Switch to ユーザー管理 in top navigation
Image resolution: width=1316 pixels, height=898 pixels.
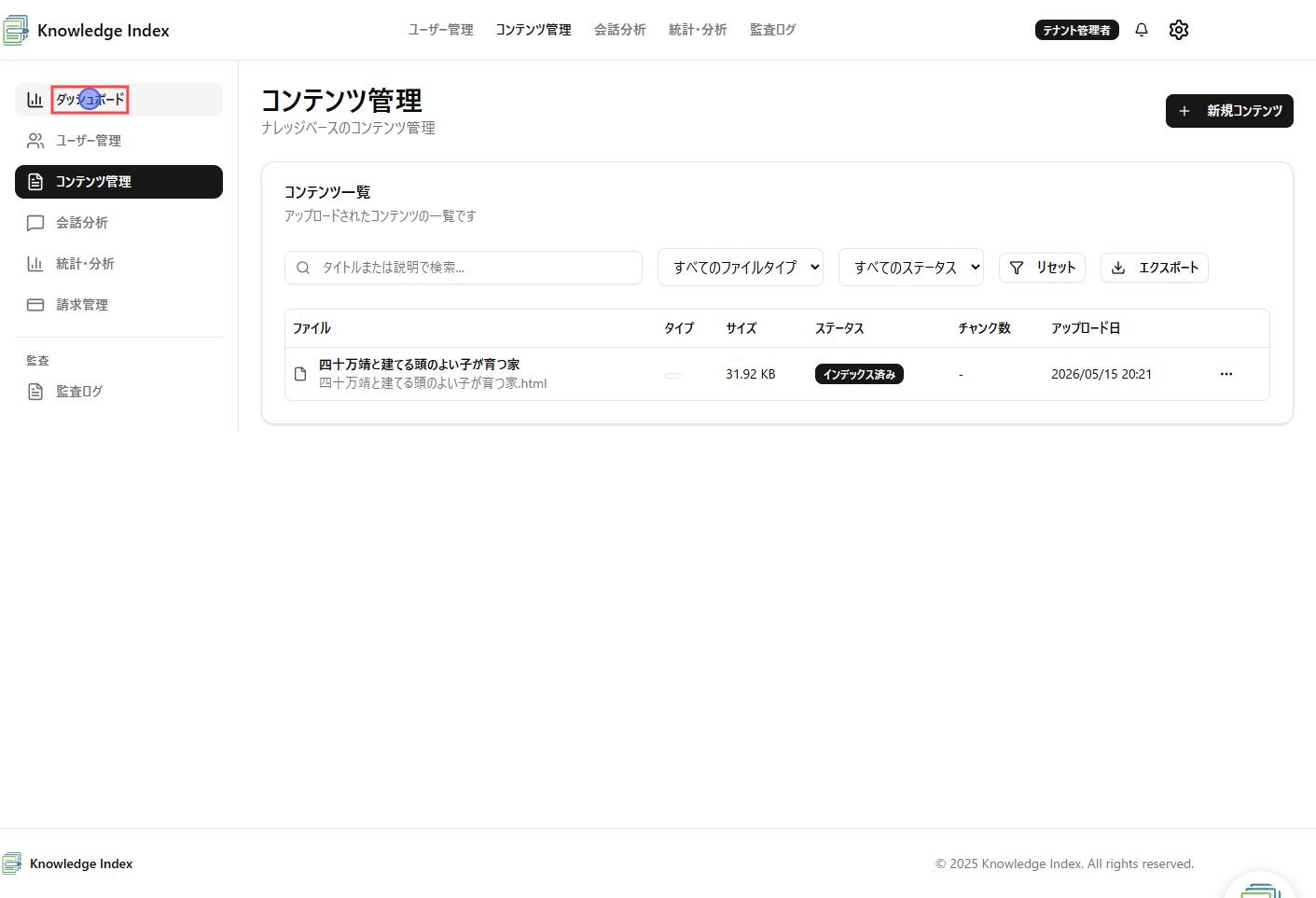tap(441, 30)
